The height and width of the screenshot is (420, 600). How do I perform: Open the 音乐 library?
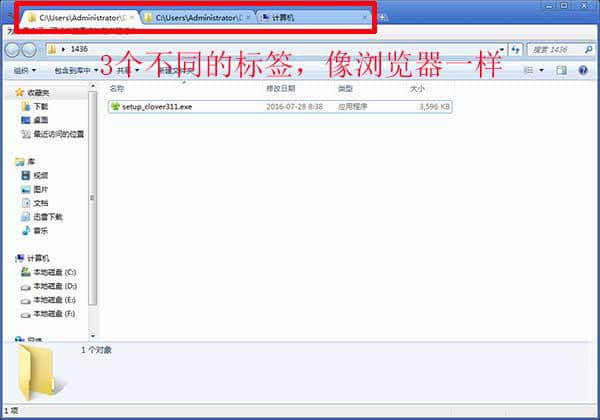coord(35,231)
